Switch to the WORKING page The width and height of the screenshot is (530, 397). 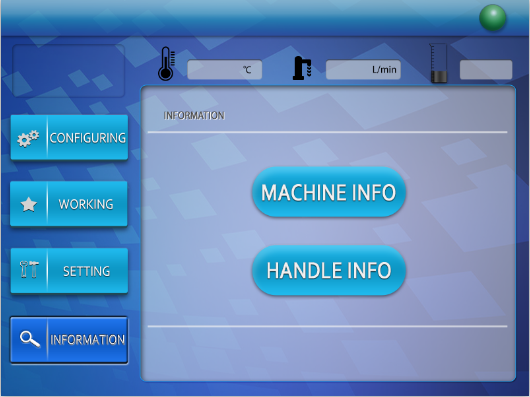(69, 203)
